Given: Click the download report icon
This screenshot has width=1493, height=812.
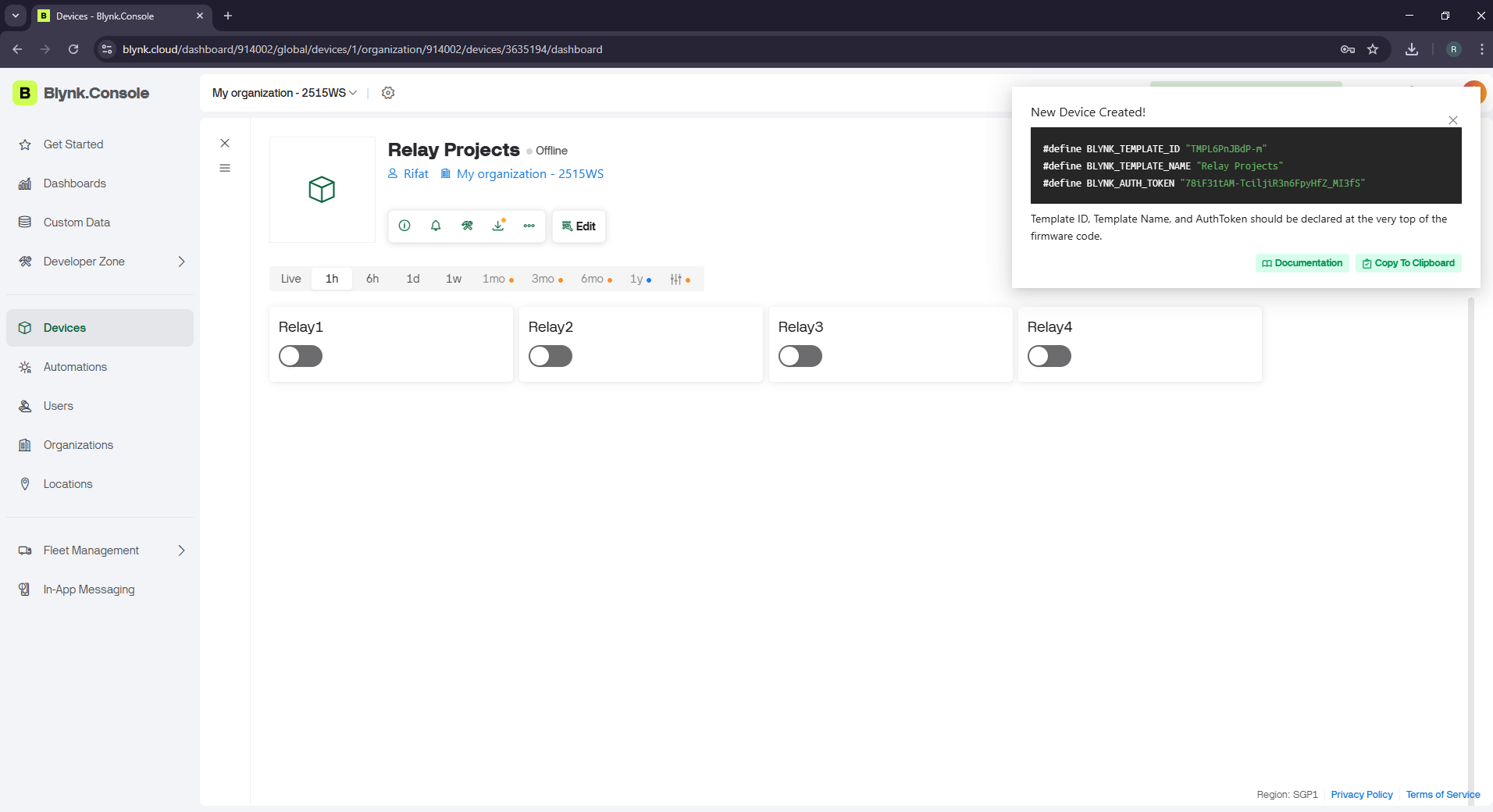Looking at the screenshot, I should tap(498, 226).
